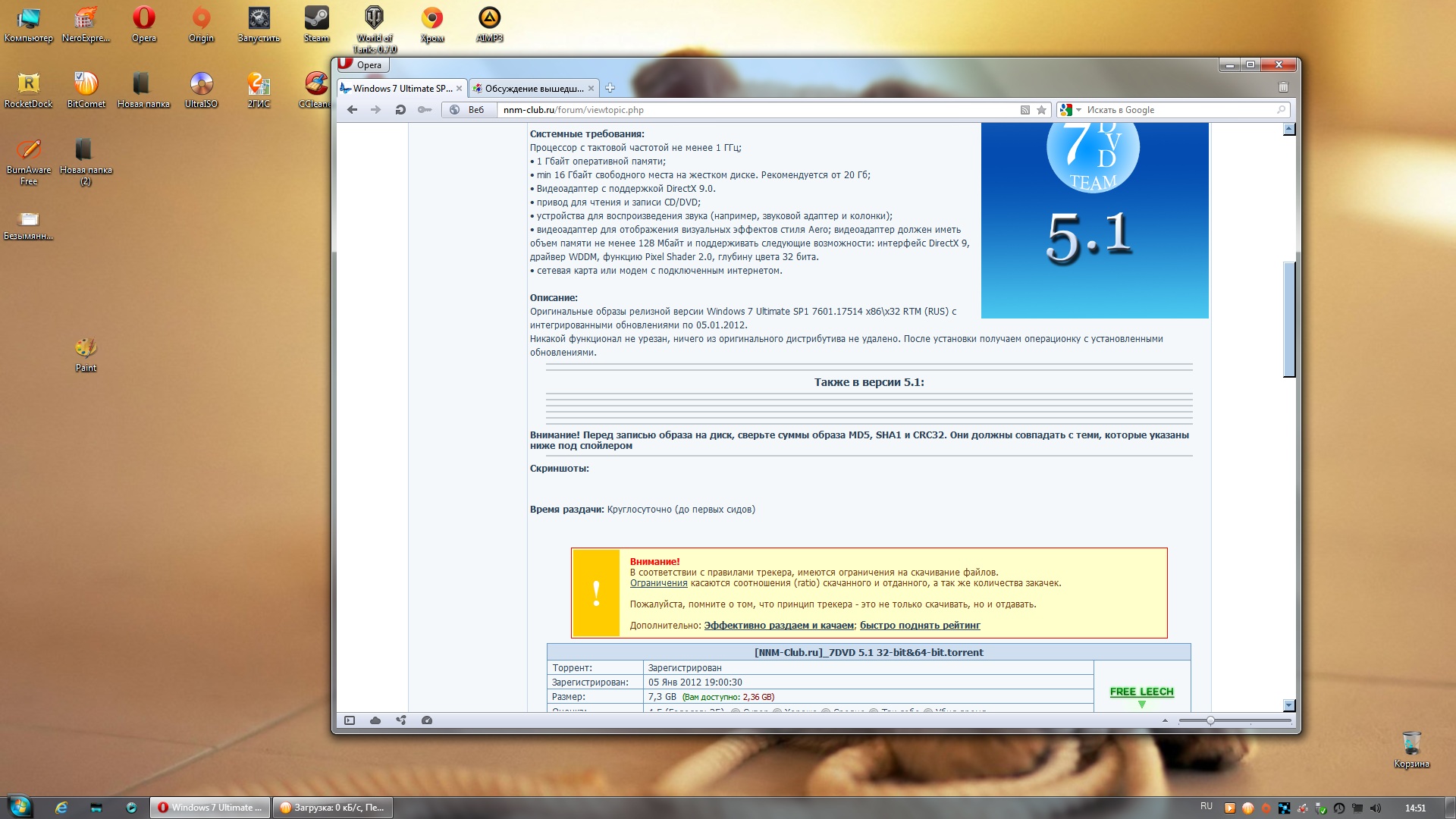This screenshot has height=819, width=1456.
Task: Click the 14:51 taskbar clock
Action: tap(1415, 808)
